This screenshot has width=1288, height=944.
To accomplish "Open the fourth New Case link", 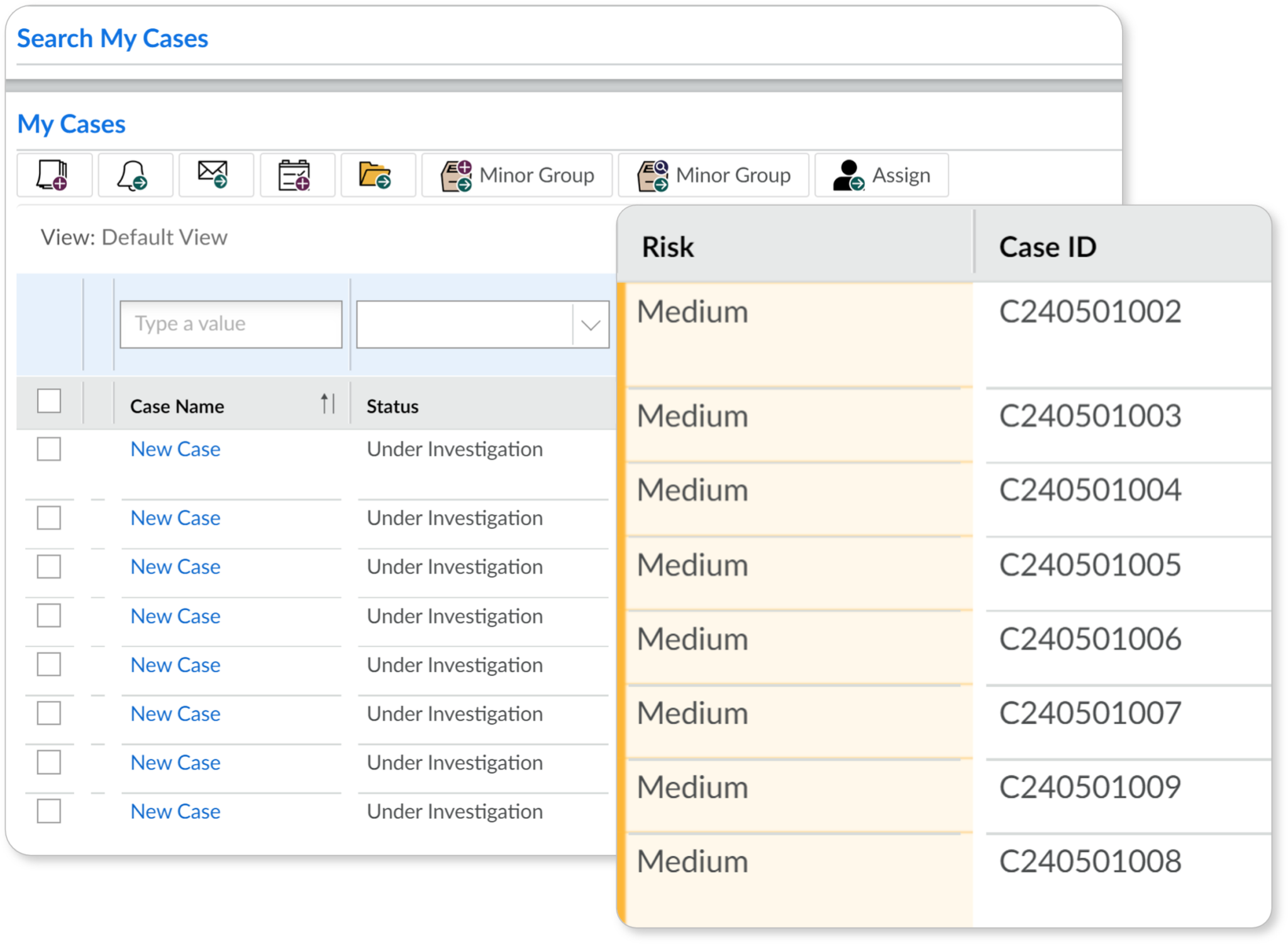I will [175, 616].
